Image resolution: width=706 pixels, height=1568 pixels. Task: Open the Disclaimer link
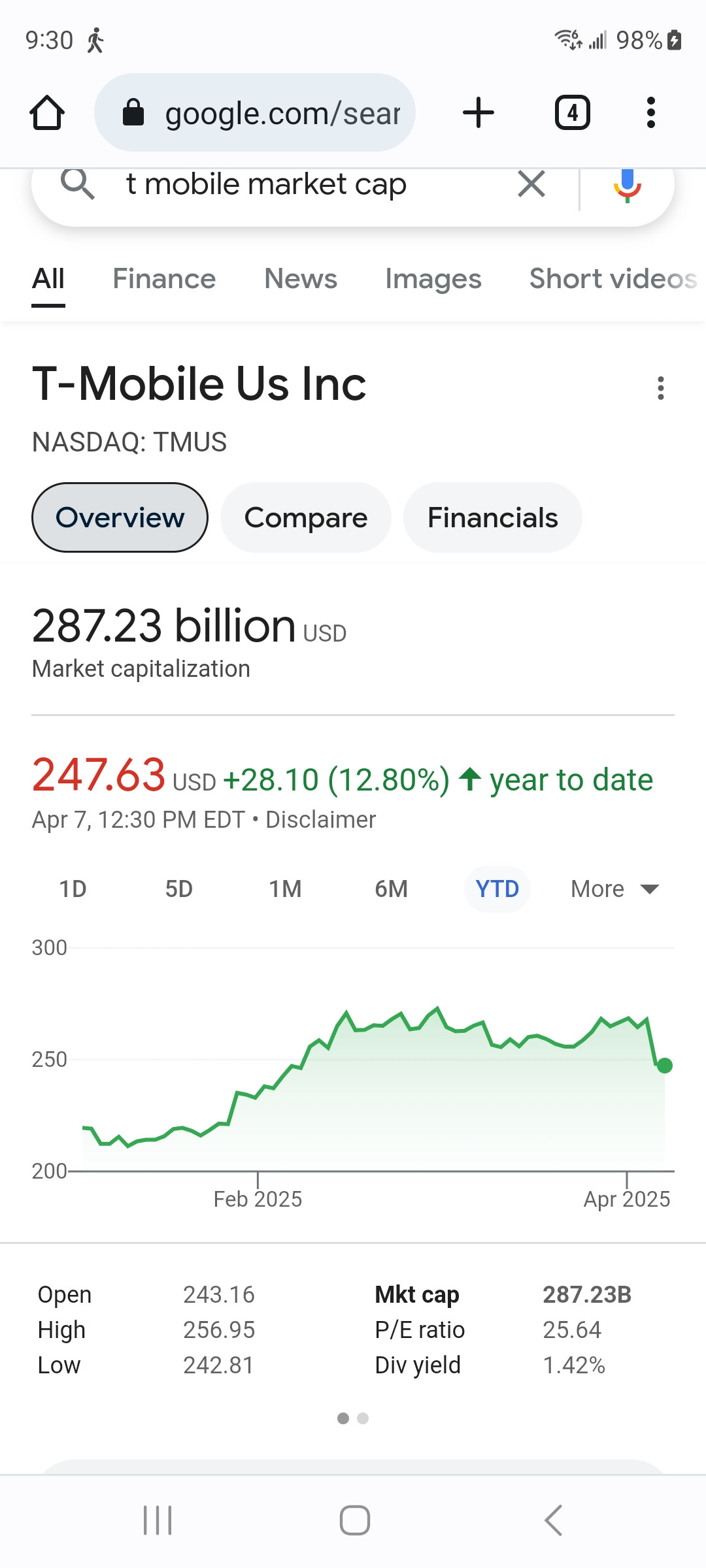point(320,820)
